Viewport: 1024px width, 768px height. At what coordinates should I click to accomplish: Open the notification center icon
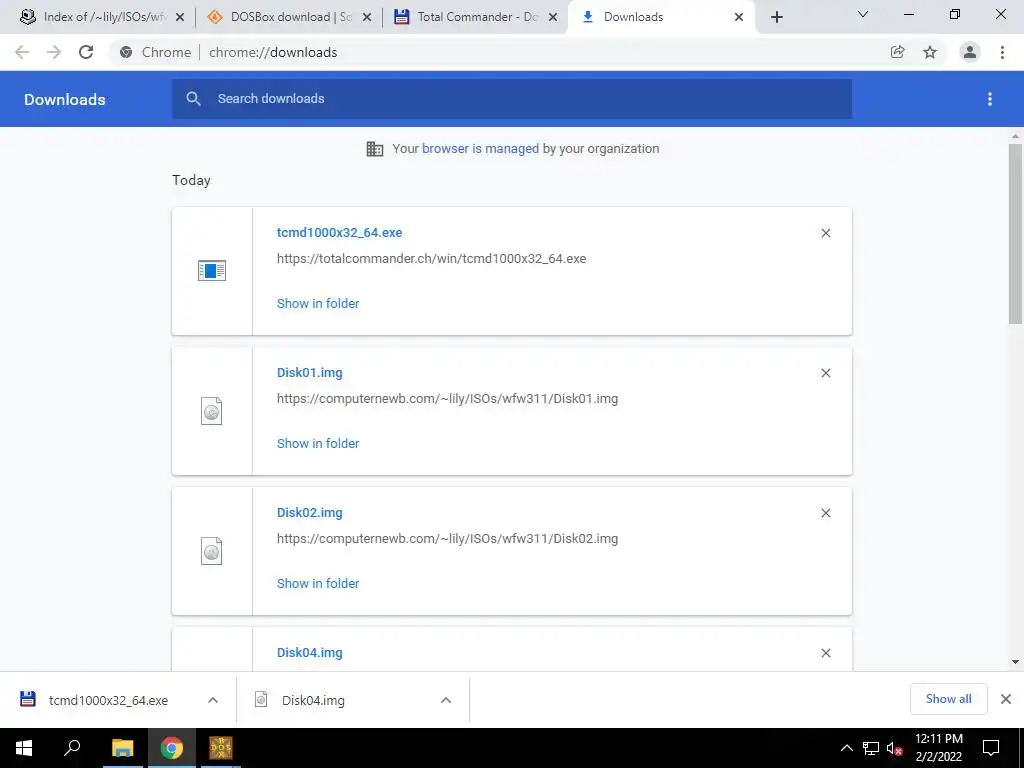tap(991, 748)
